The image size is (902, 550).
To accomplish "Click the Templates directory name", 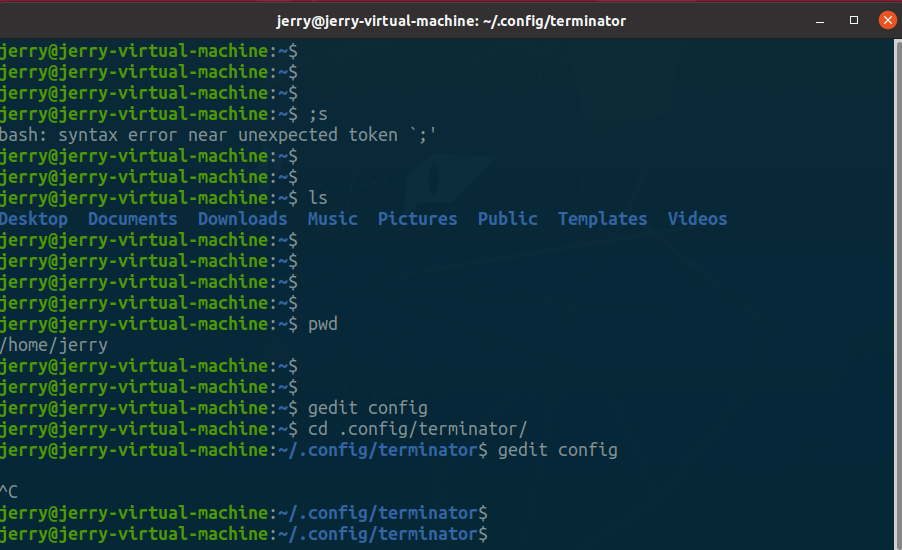I will tap(602, 219).
